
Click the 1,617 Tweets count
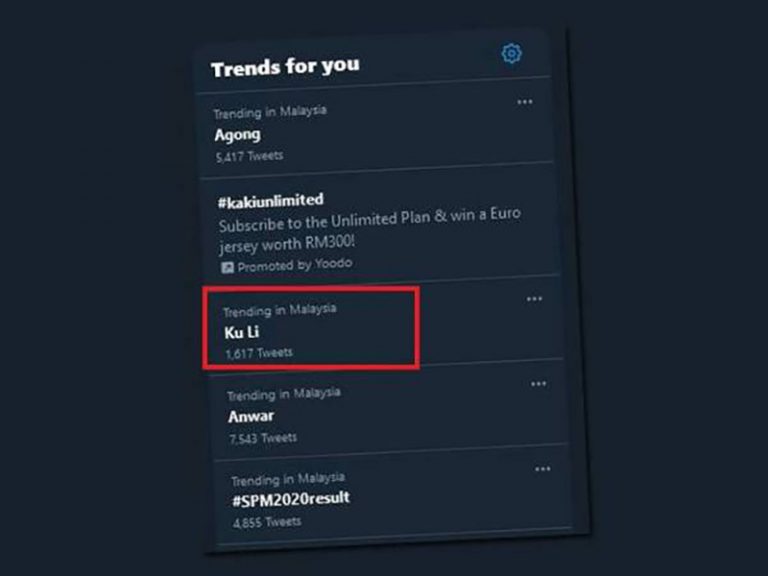[259, 353]
